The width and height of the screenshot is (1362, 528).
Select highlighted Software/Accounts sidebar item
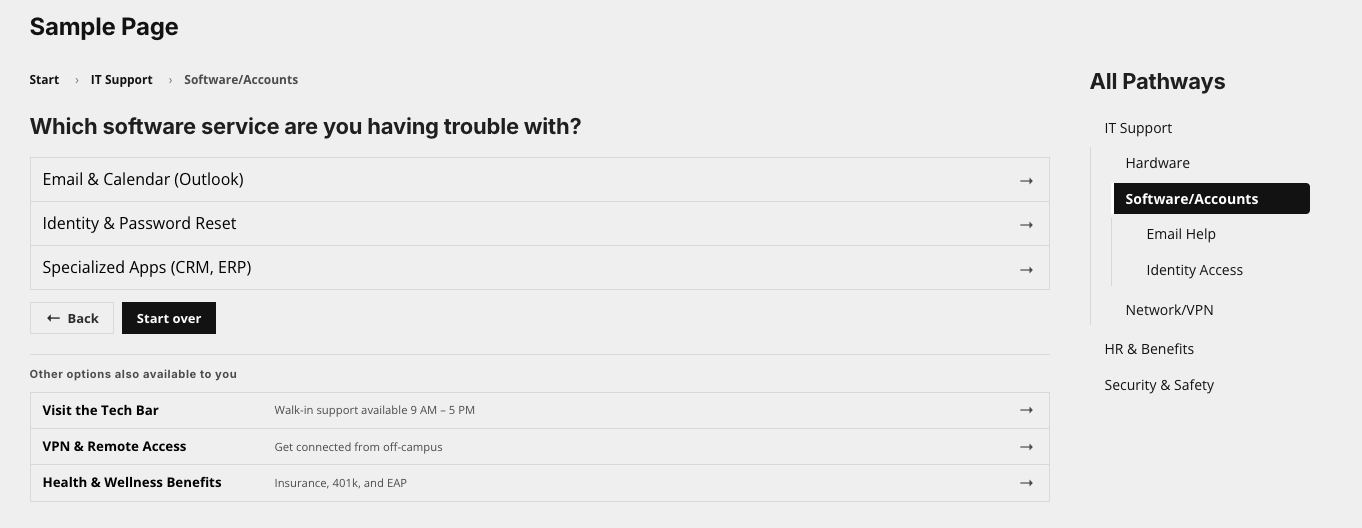1212,198
